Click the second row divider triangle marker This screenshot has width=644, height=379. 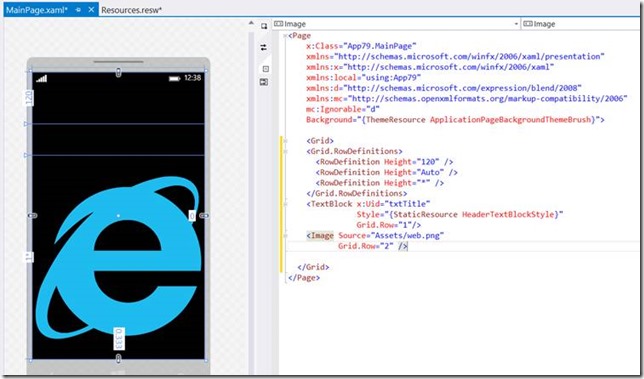click(x=27, y=155)
